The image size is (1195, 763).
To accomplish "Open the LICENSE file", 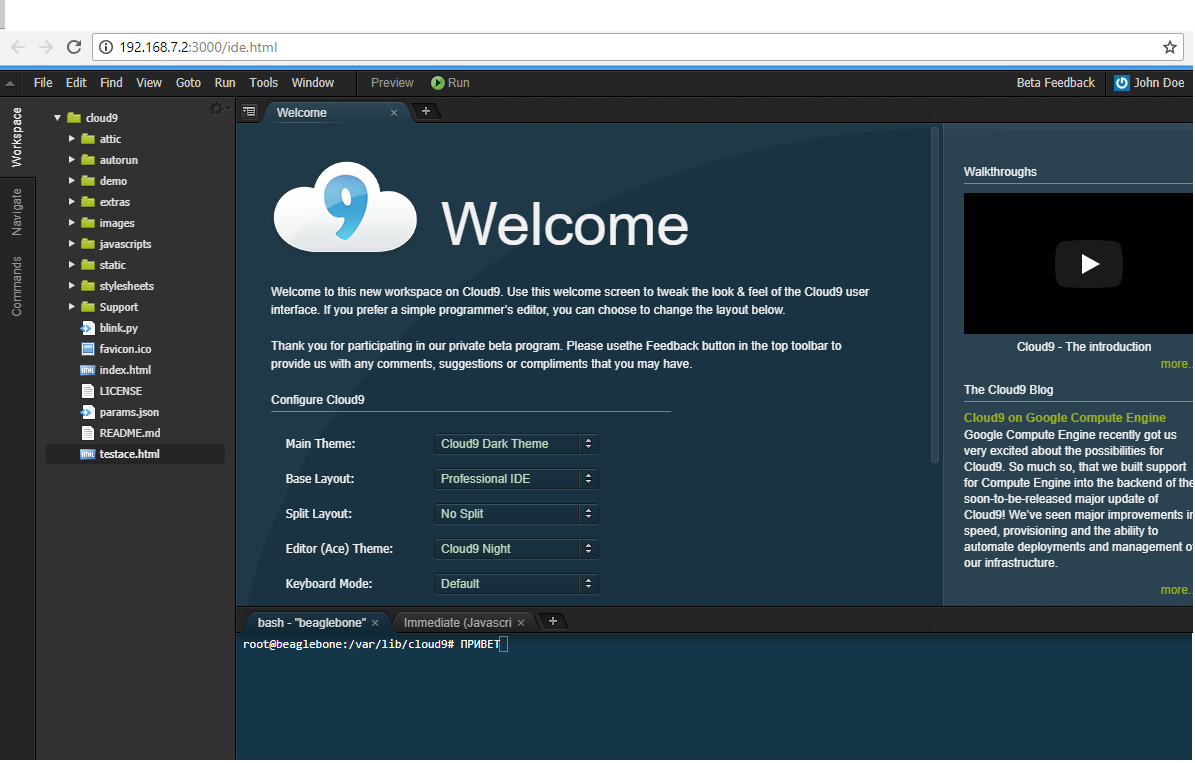I will pyautogui.click(x=120, y=391).
